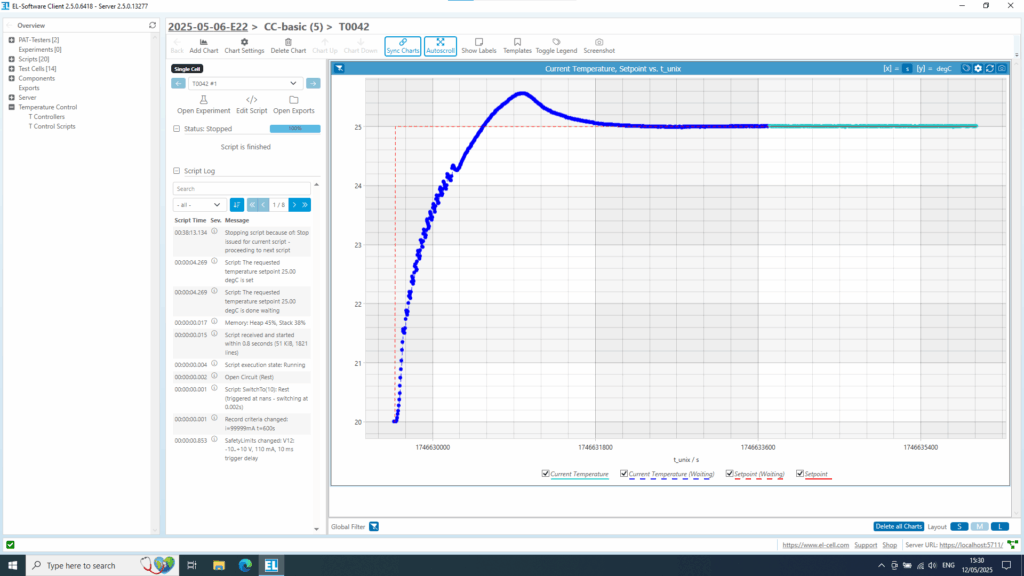Open the Templates panel

(x=520, y=42)
